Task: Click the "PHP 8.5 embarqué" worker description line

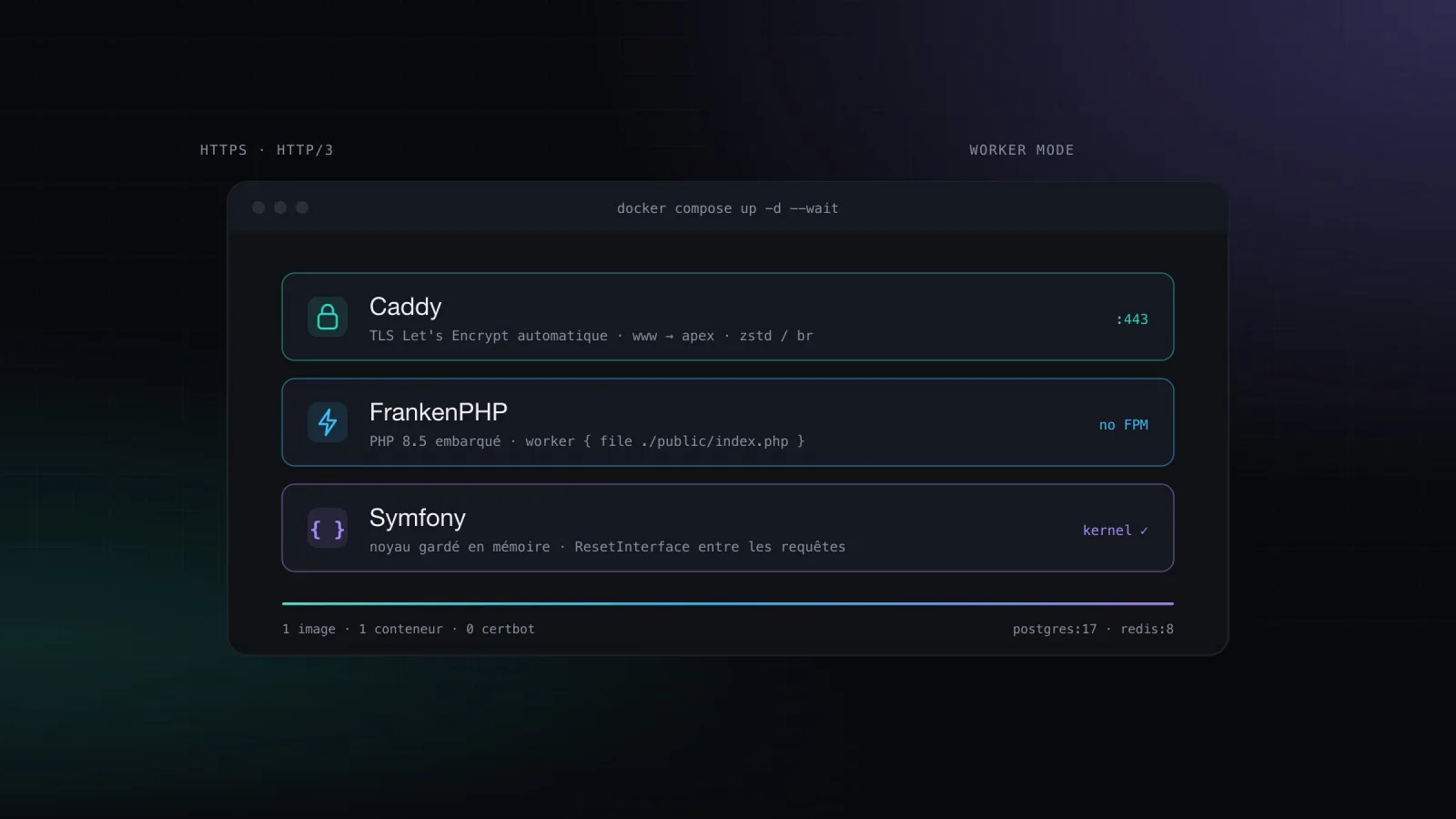Action: coord(587,441)
